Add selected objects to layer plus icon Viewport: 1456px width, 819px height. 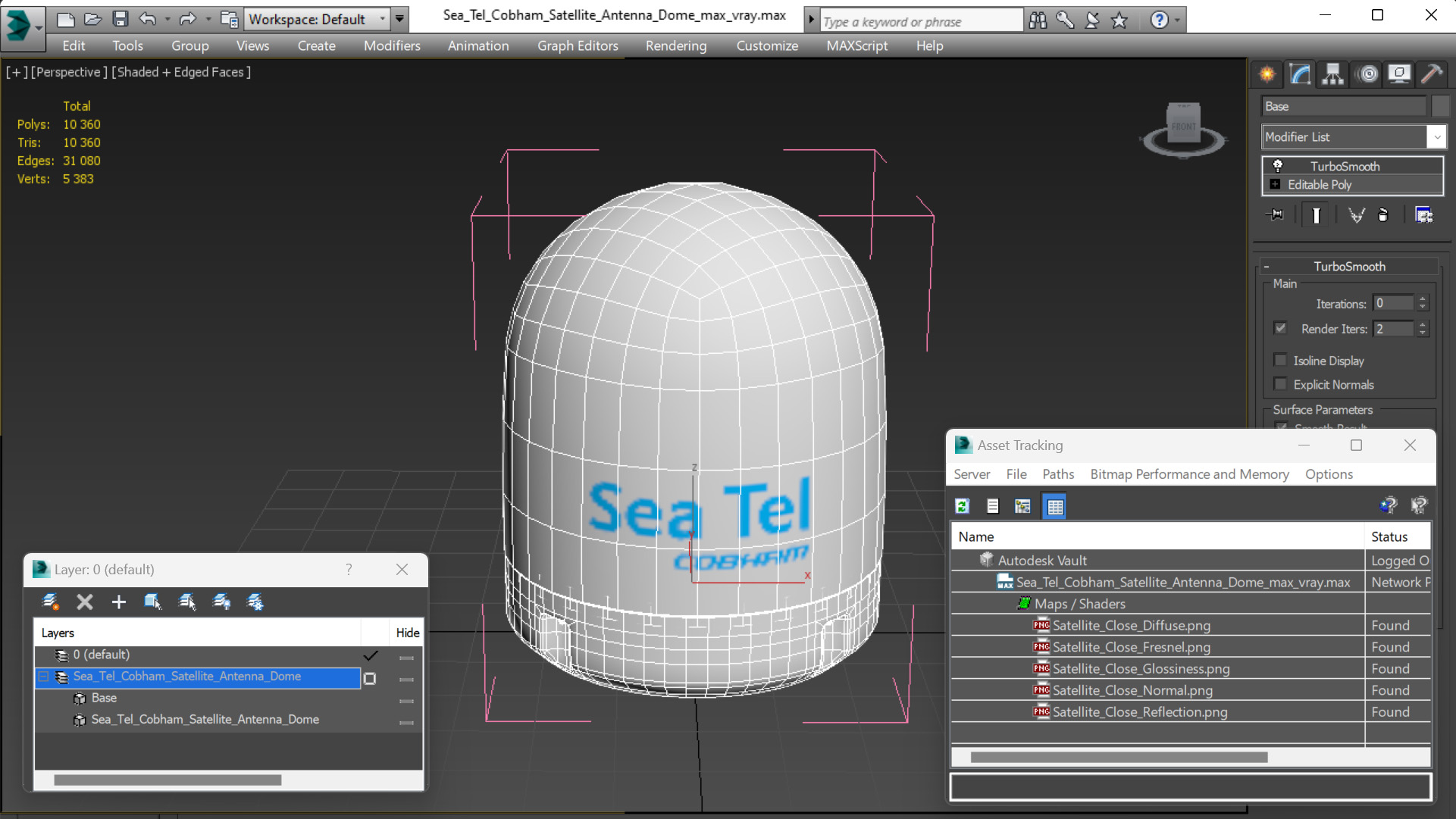click(x=118, y=602)
